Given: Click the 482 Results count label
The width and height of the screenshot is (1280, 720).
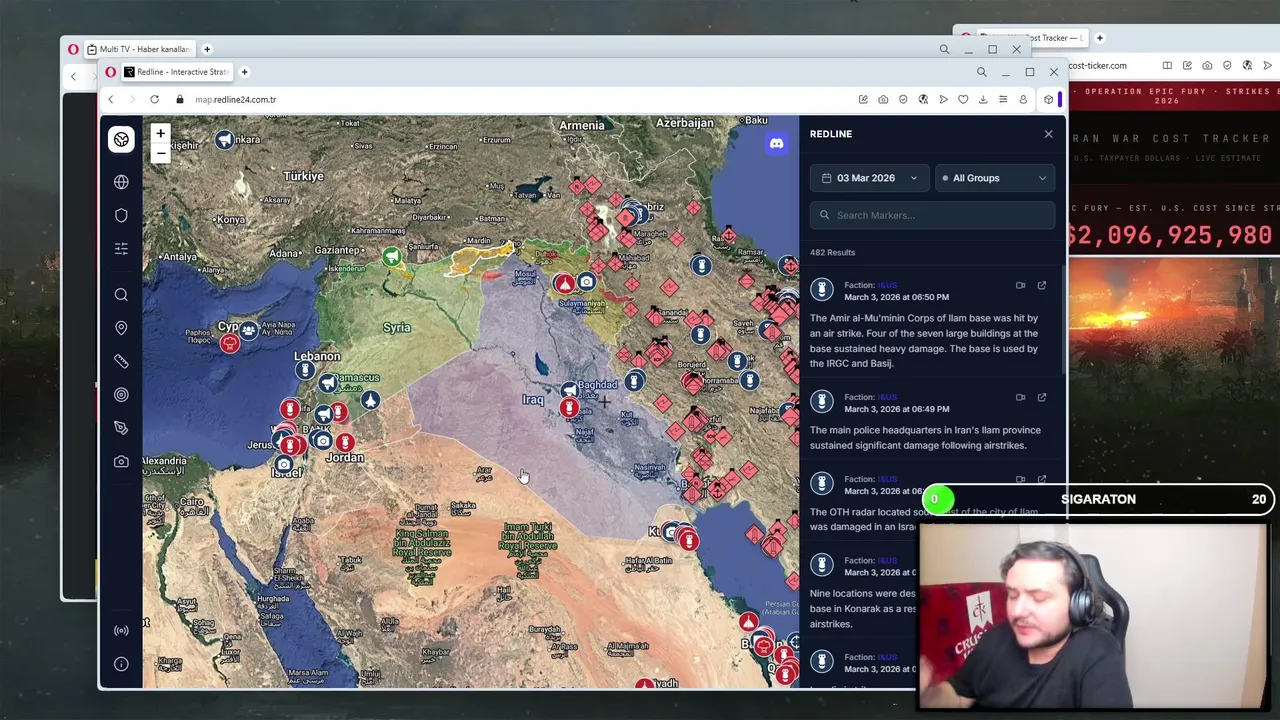Looking at the screenshot, I should click(832, 252).
